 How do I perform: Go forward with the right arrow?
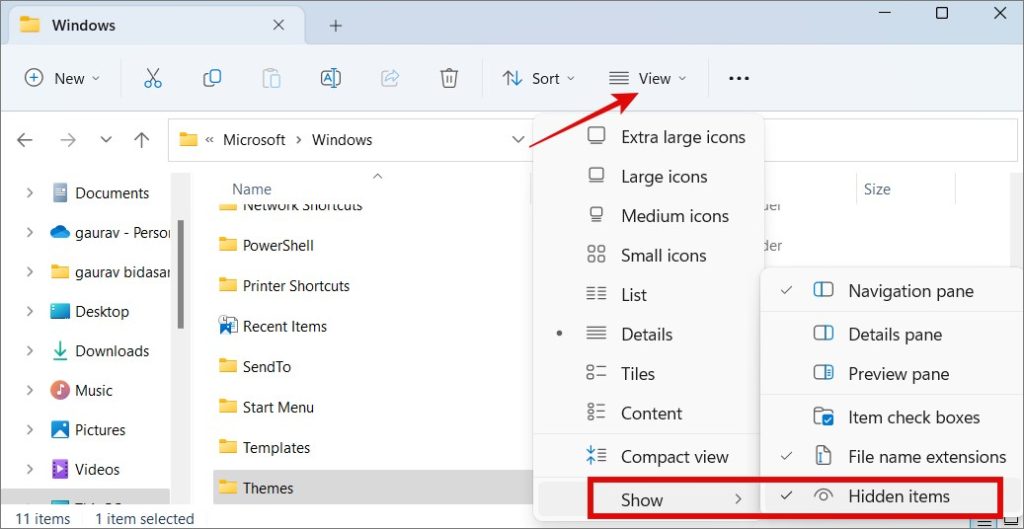68,140
